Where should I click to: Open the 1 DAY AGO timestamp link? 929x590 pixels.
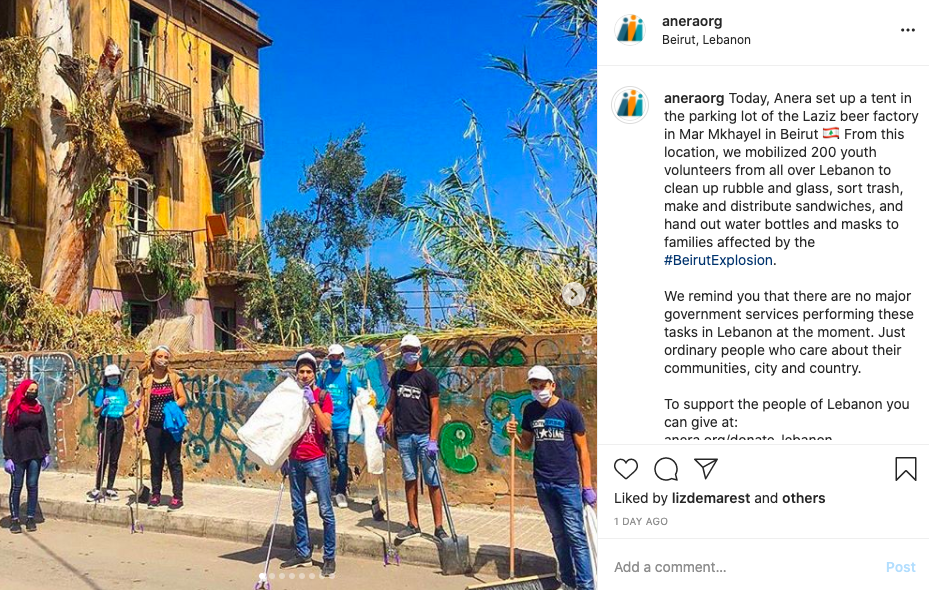click(640, 521)
